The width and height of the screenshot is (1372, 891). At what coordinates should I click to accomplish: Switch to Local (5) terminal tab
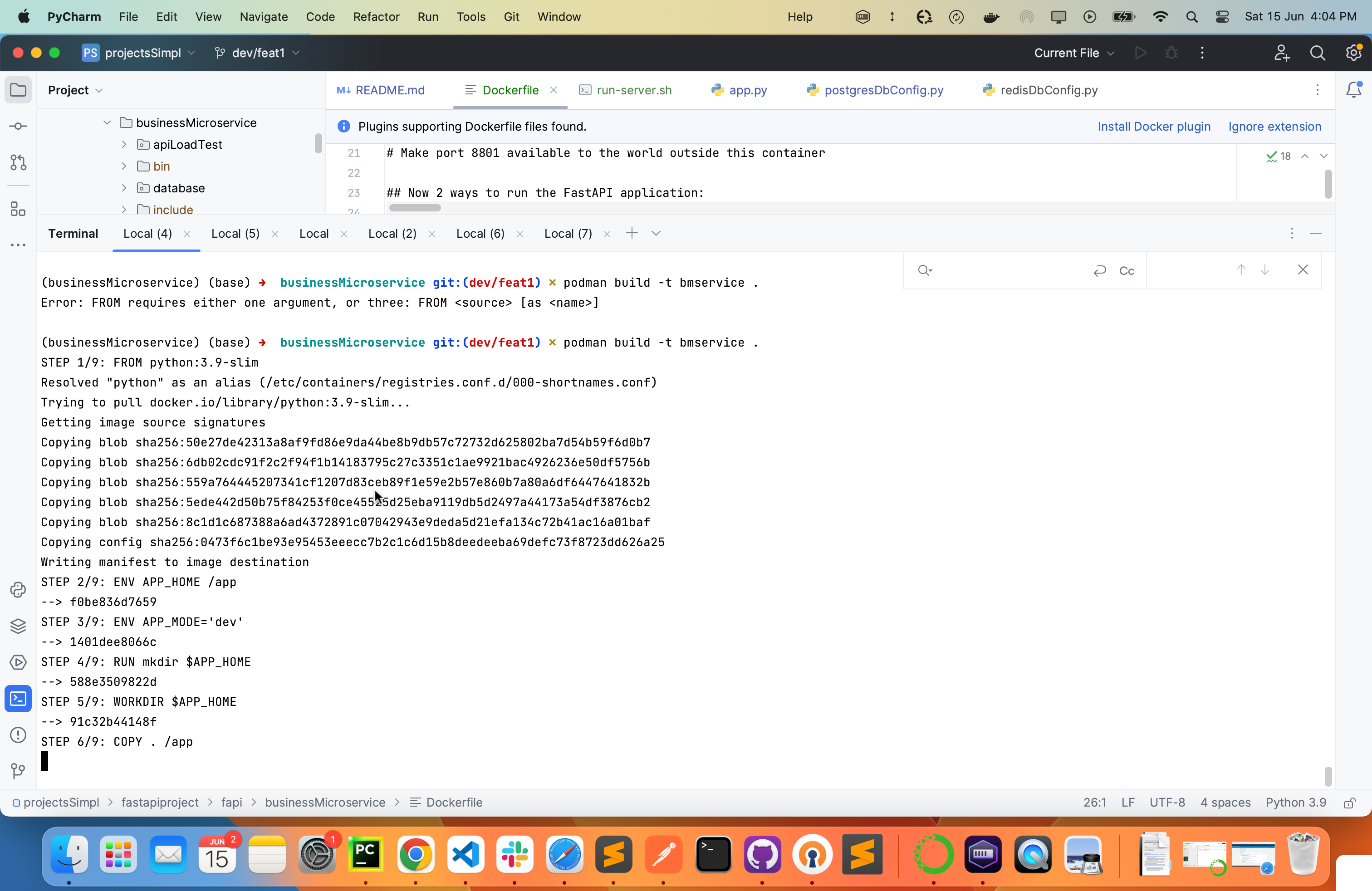235,234
